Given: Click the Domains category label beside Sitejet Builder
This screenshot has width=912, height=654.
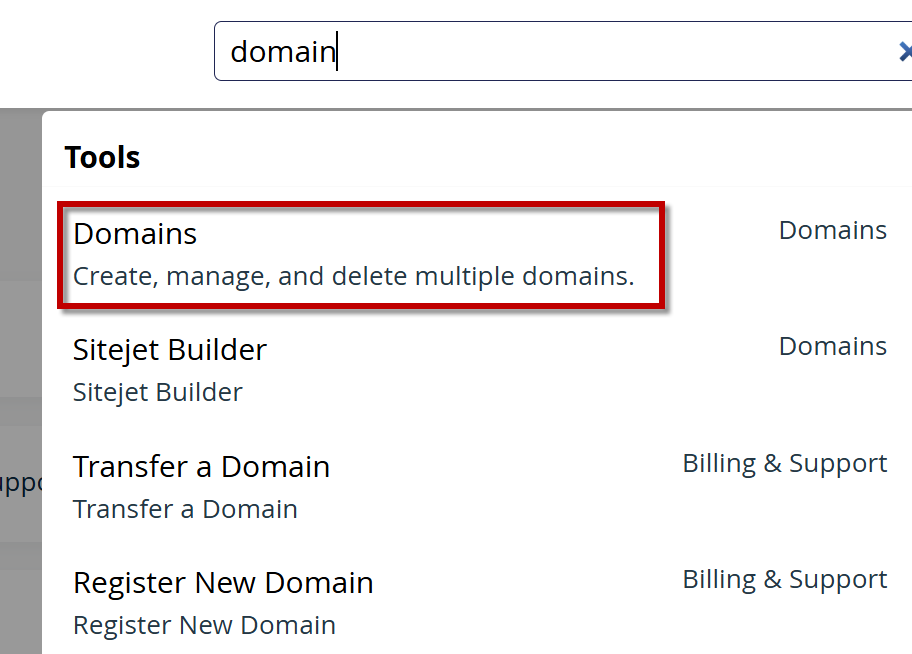Looking at the screenshot, I should point(832,346).
